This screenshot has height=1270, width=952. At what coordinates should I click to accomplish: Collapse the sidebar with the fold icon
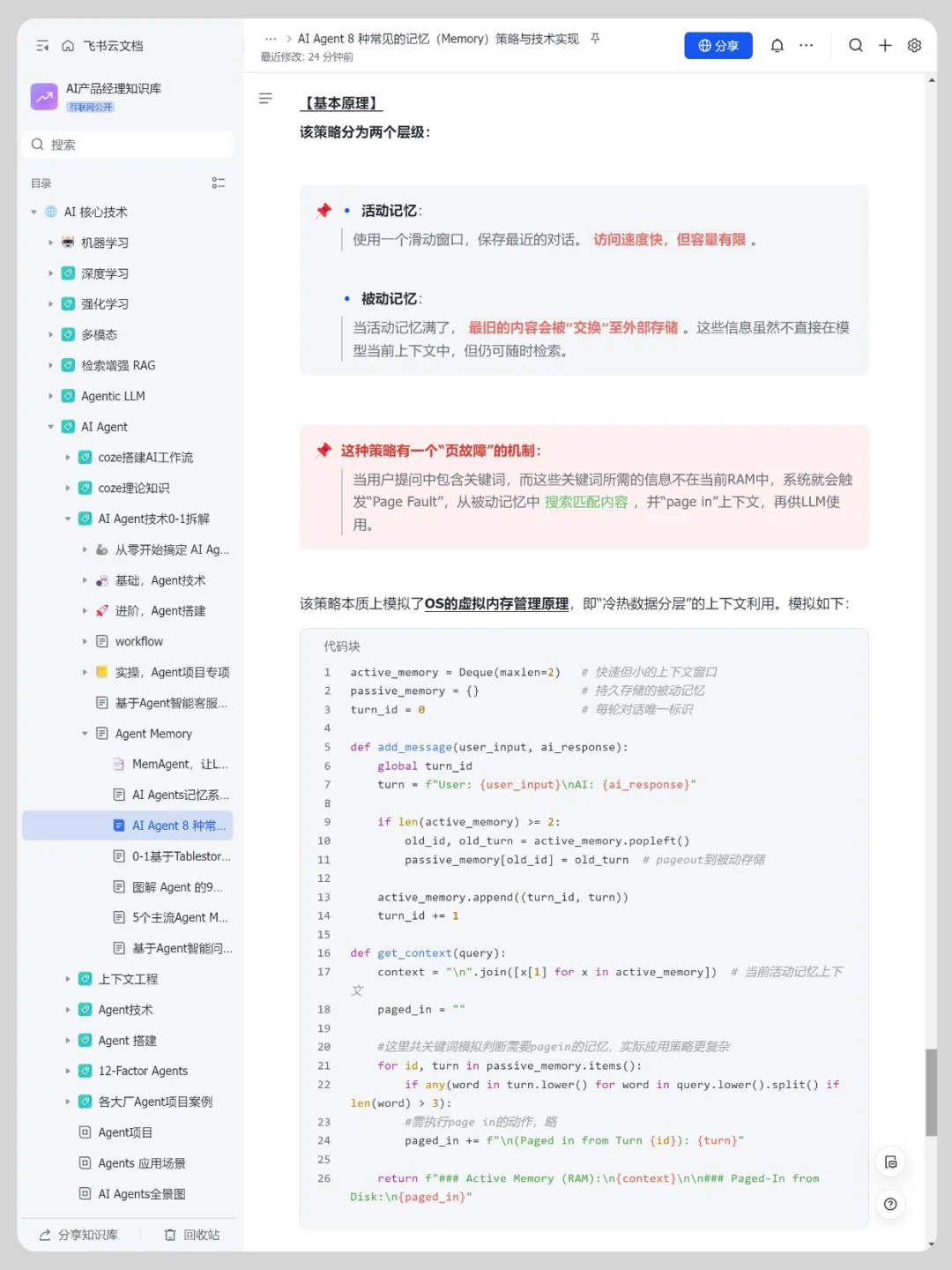coord(42,46)
